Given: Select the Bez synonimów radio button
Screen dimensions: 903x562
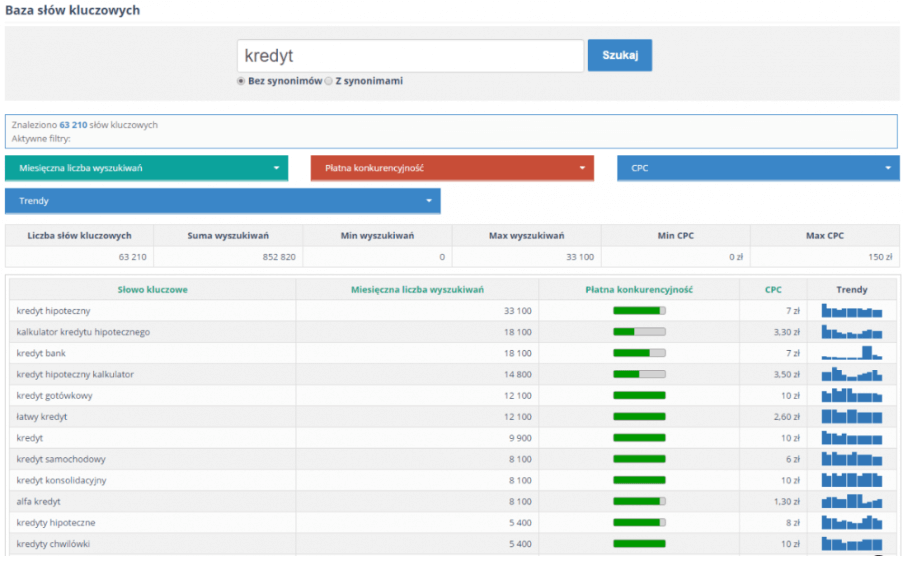Looking at the screenshot, I should (241, 81).
